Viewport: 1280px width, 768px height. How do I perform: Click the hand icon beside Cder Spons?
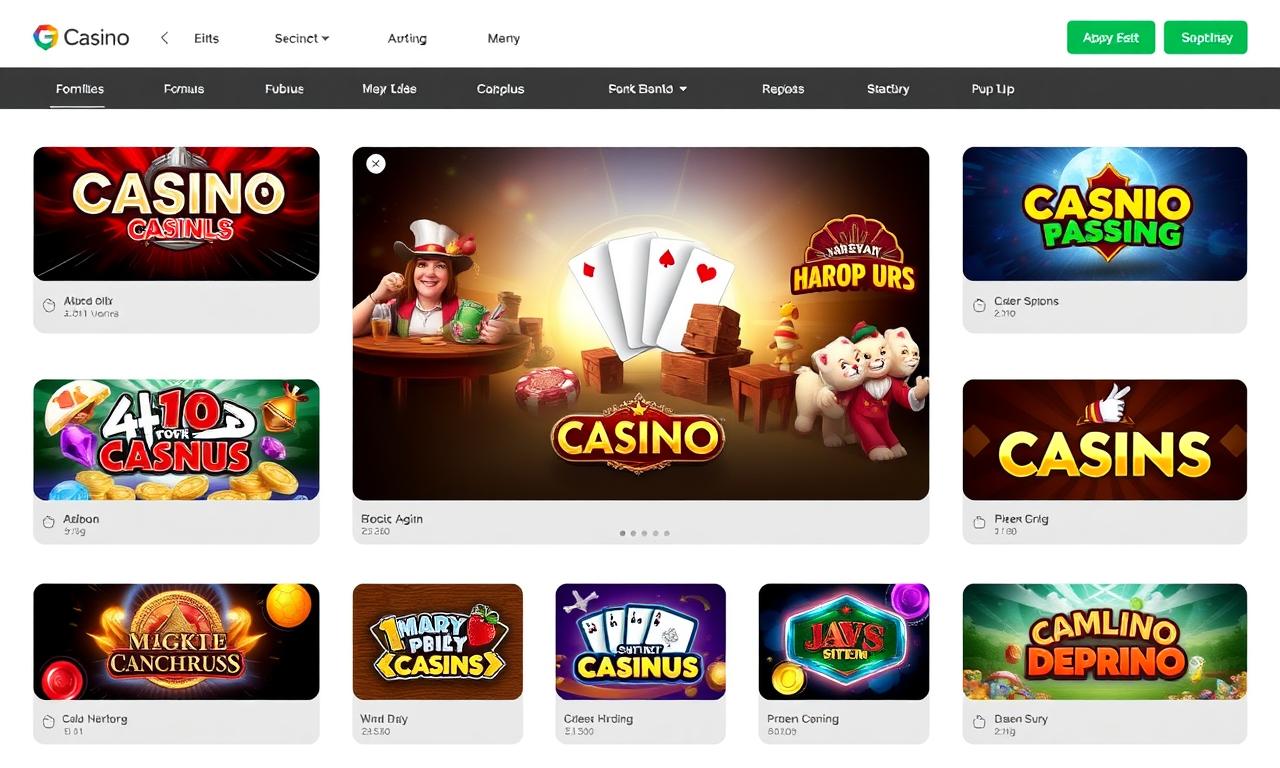[979, 306]
